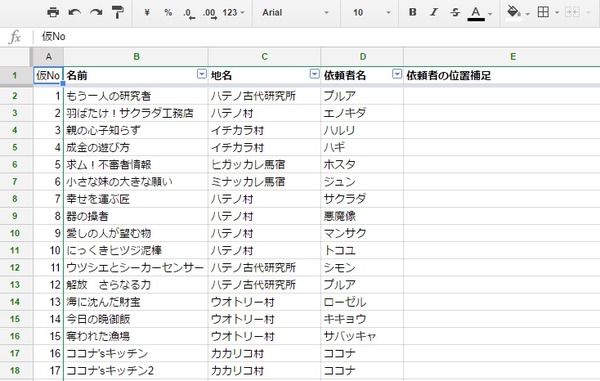Click cell 羽ばたけ！サクラダ工務店
This screenshot has height=381, width=600.
click(136, 113)
